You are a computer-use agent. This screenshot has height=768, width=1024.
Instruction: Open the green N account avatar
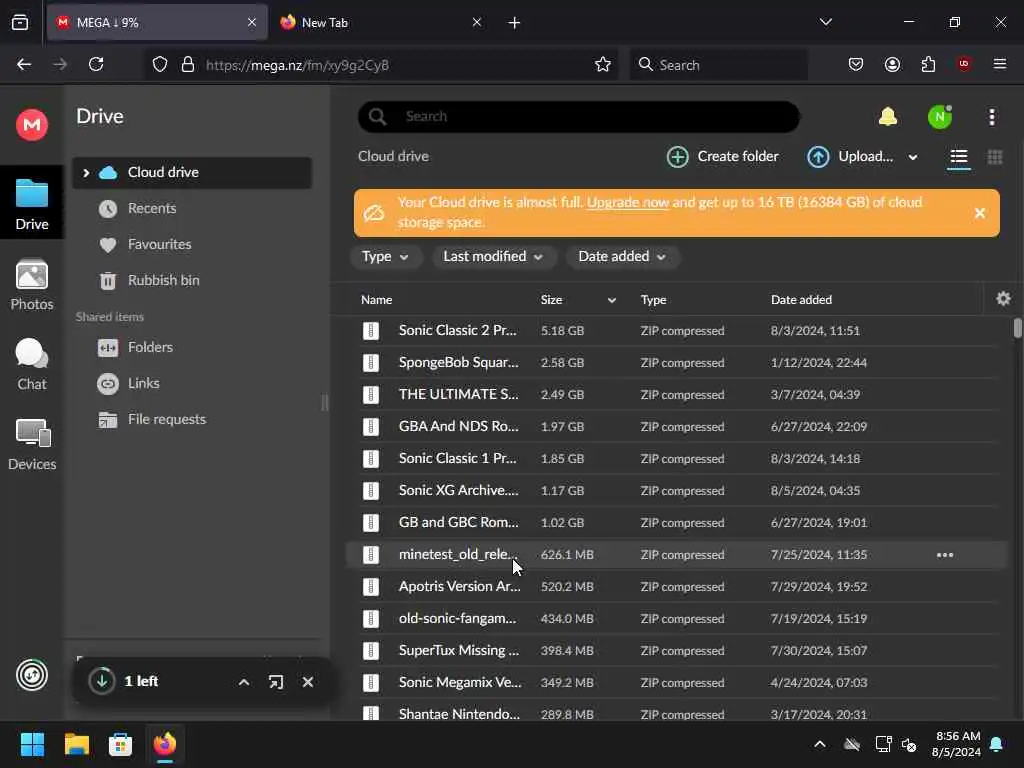coord(939,117)
